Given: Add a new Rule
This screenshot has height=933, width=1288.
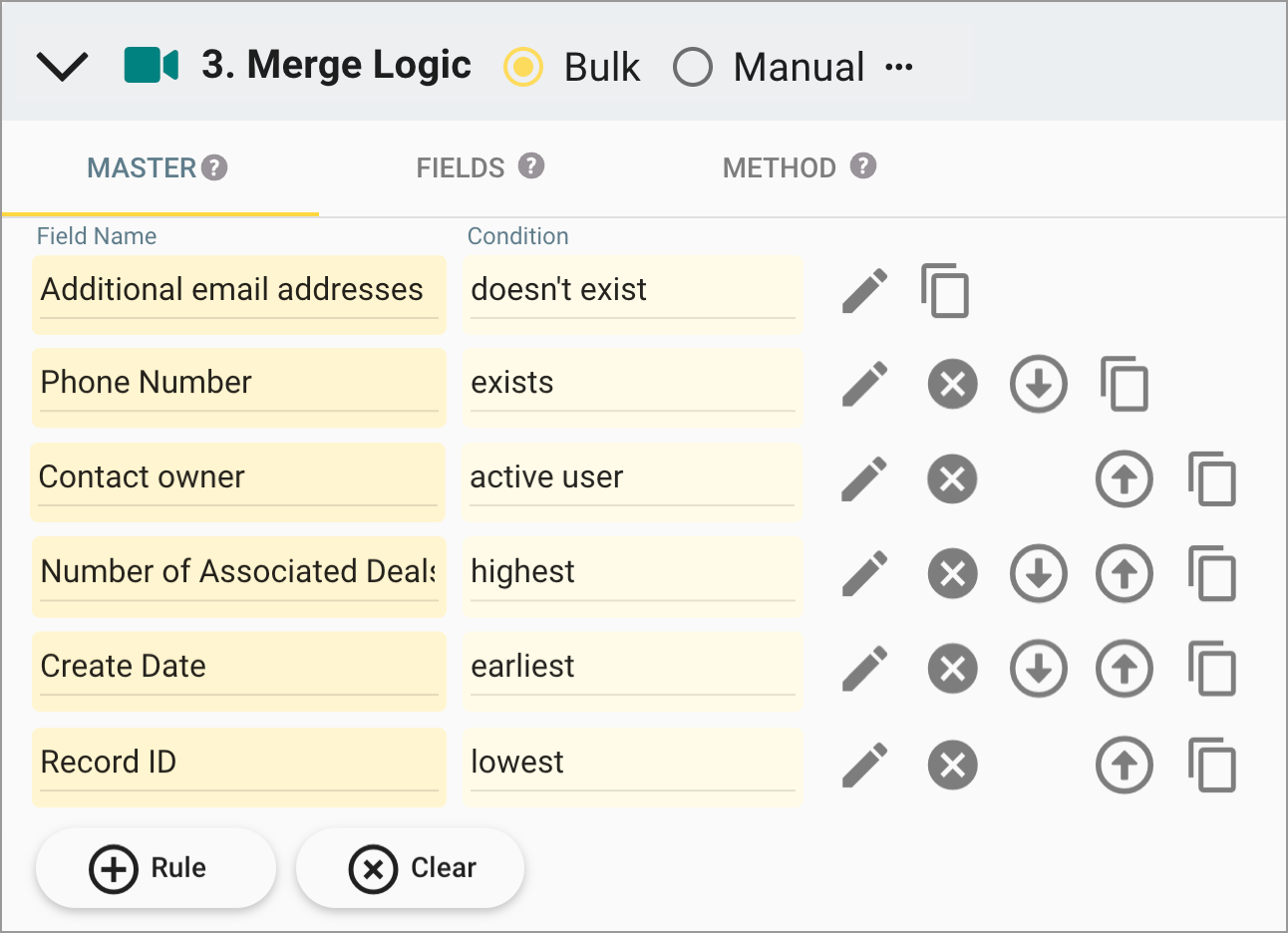Looking at the screenshot, I should pos(156,867).
